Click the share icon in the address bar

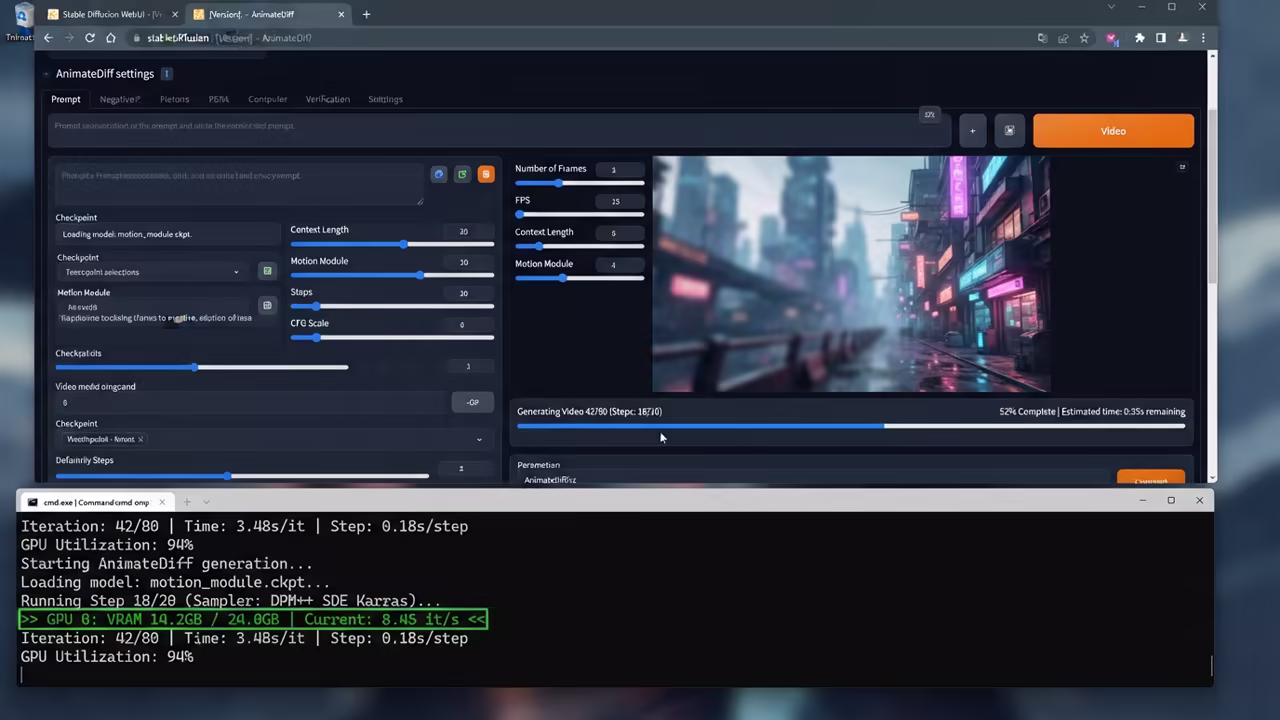[x=1063, y=38]
